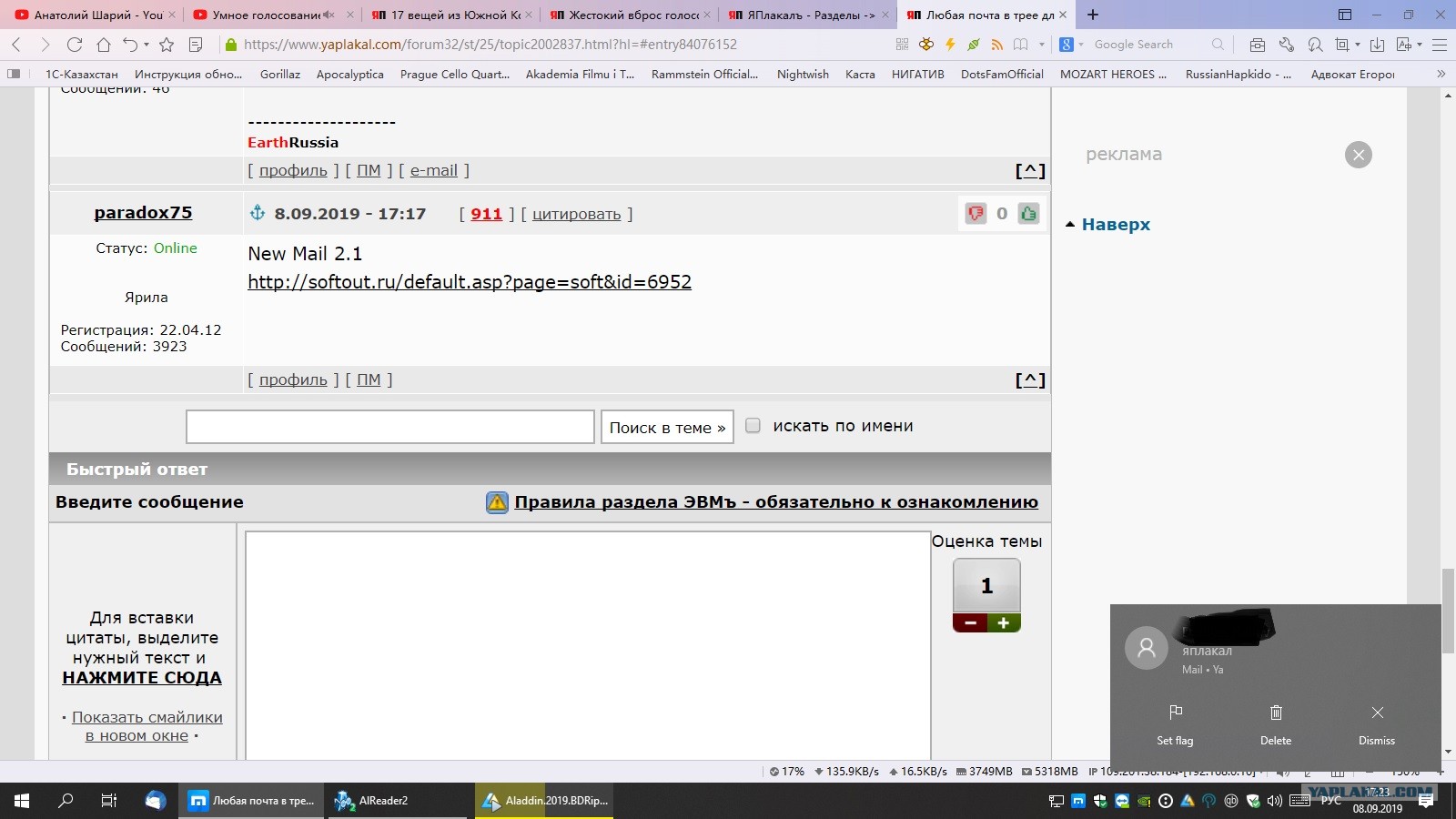Image resolution: width=1456 pixels, height=819 pixels.
Task: Click the профиль link under paradox75's post
Action: pyautogui.click(x=293, y=379)
